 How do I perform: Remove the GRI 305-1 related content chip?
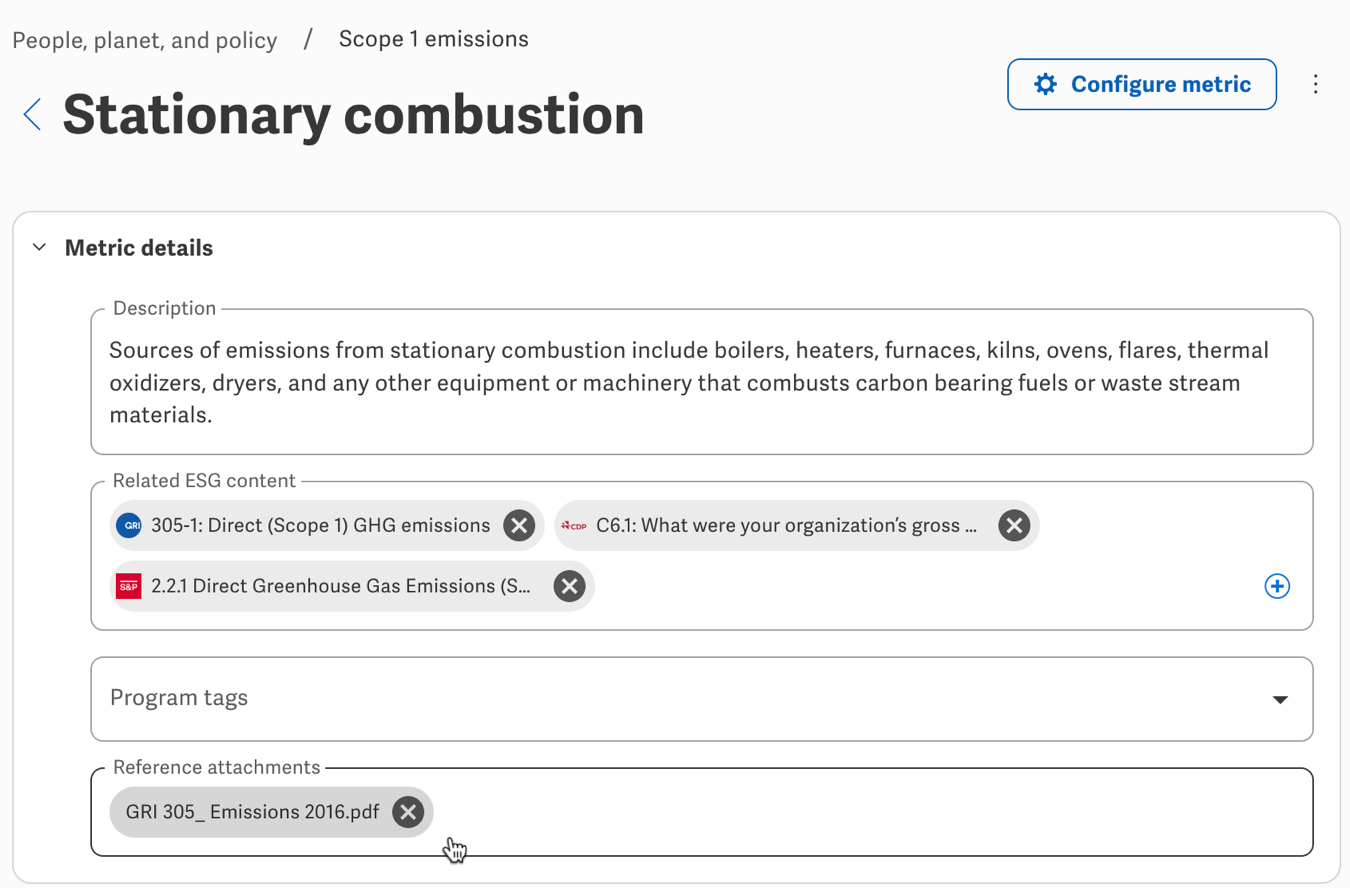[519, 525]
